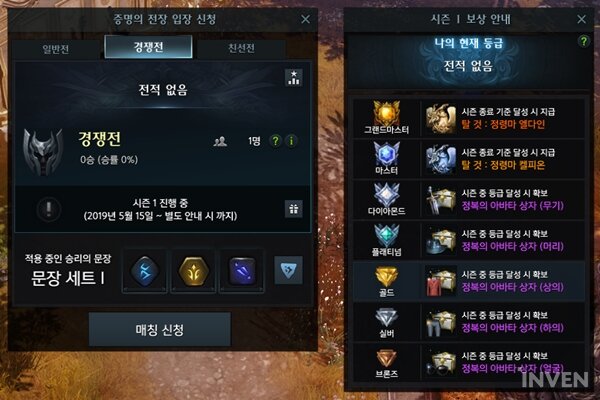Open the ranking leaderboard icon

pyautogui.click(x=293, y=78)
